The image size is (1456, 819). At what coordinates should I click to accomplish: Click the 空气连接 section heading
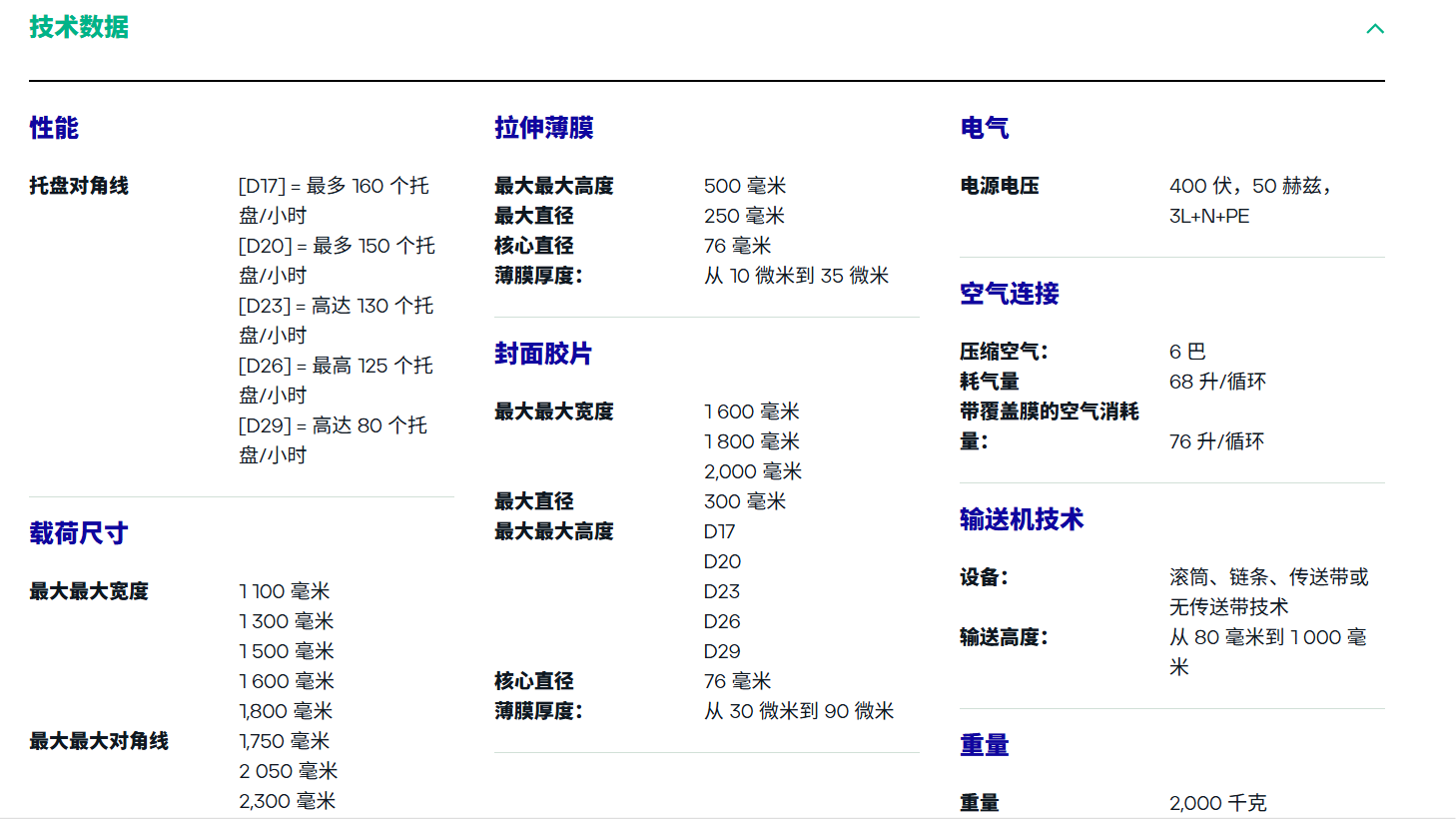[1010, 294]
